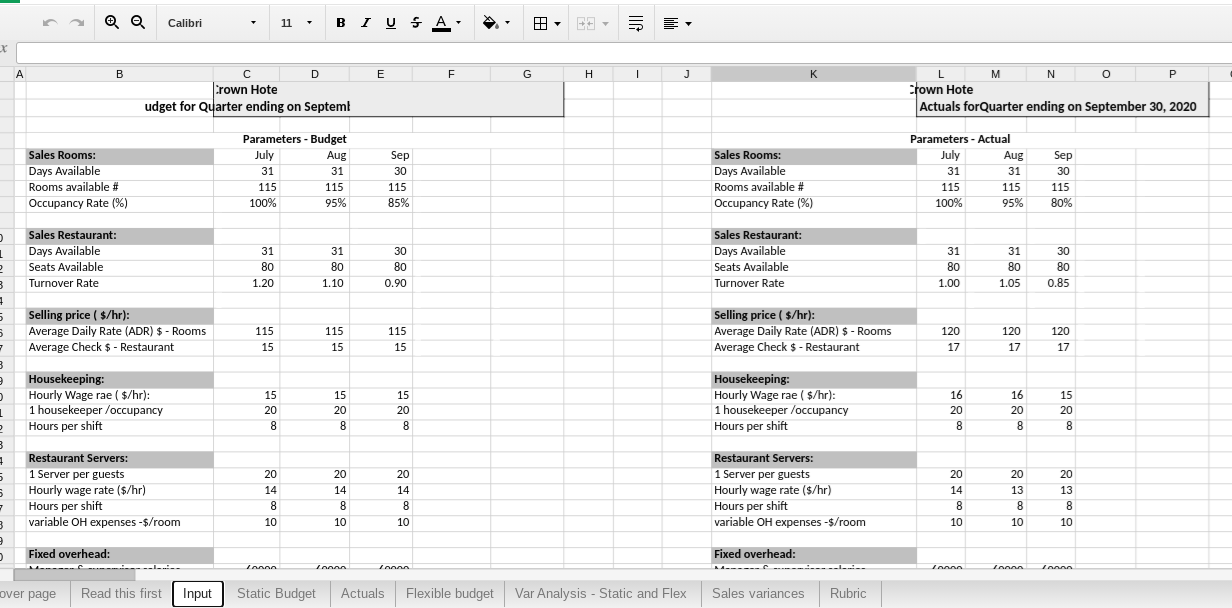This screenshot has width=1232, height=608.
Task: Toggle strikethrough formatting
Action: pyautogui.click(x=416, y=22)
